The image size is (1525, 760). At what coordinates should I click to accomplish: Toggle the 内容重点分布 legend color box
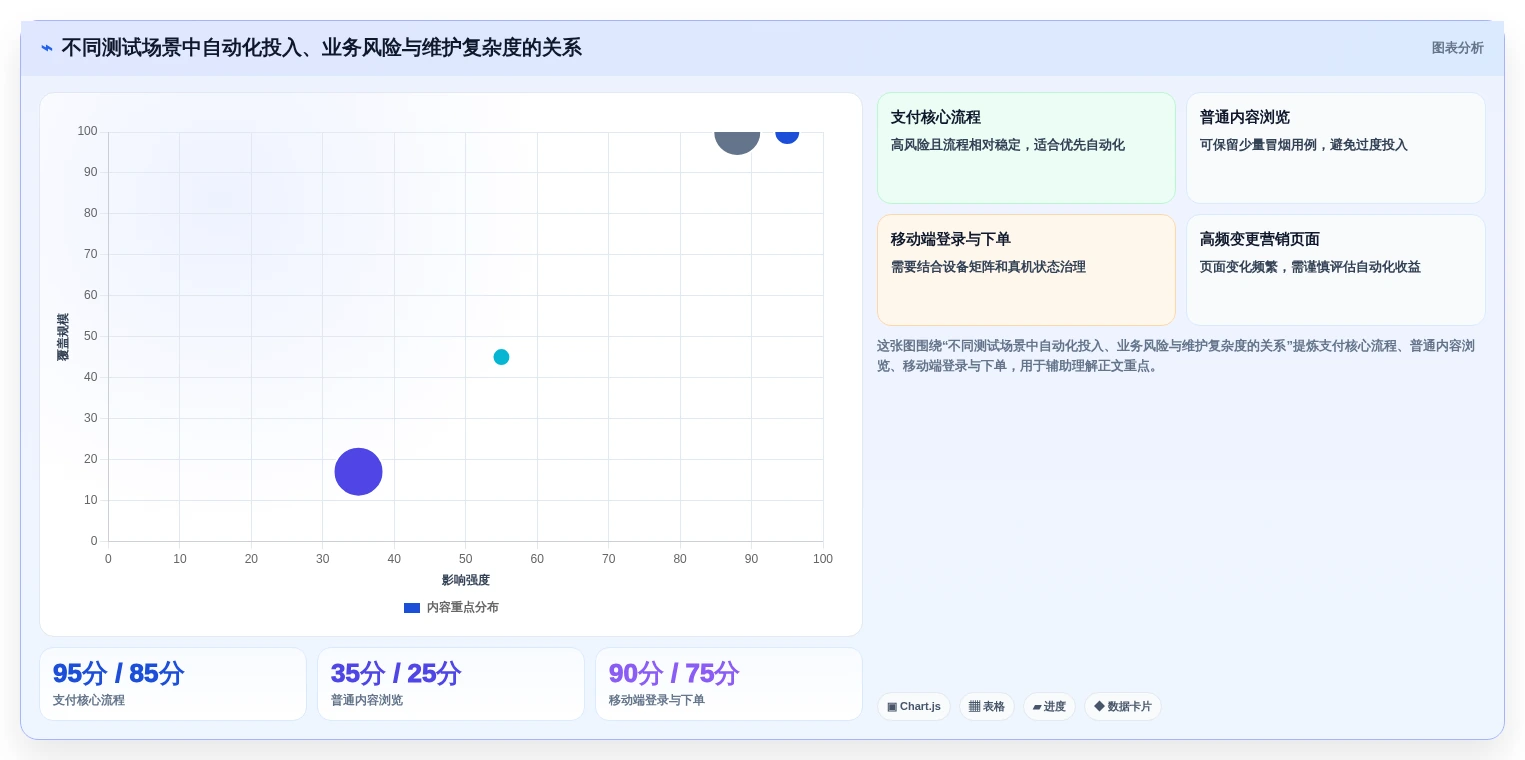412,608
